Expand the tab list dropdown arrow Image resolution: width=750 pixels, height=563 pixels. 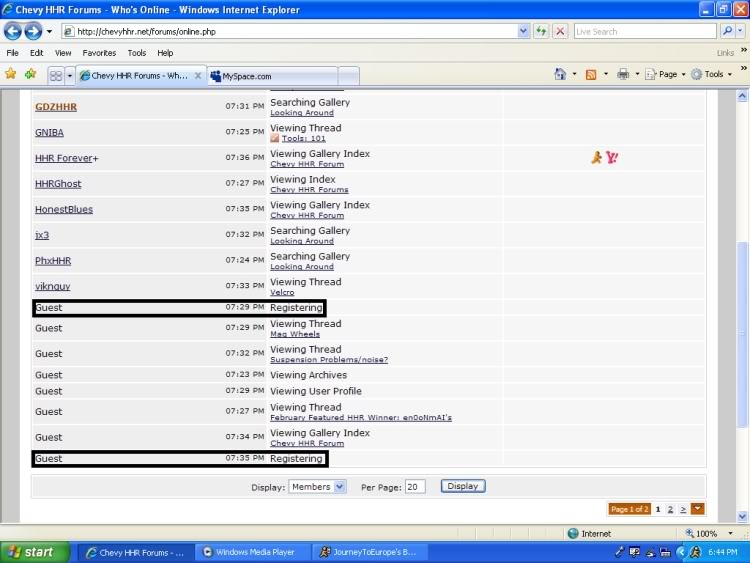tap(70, 76)
